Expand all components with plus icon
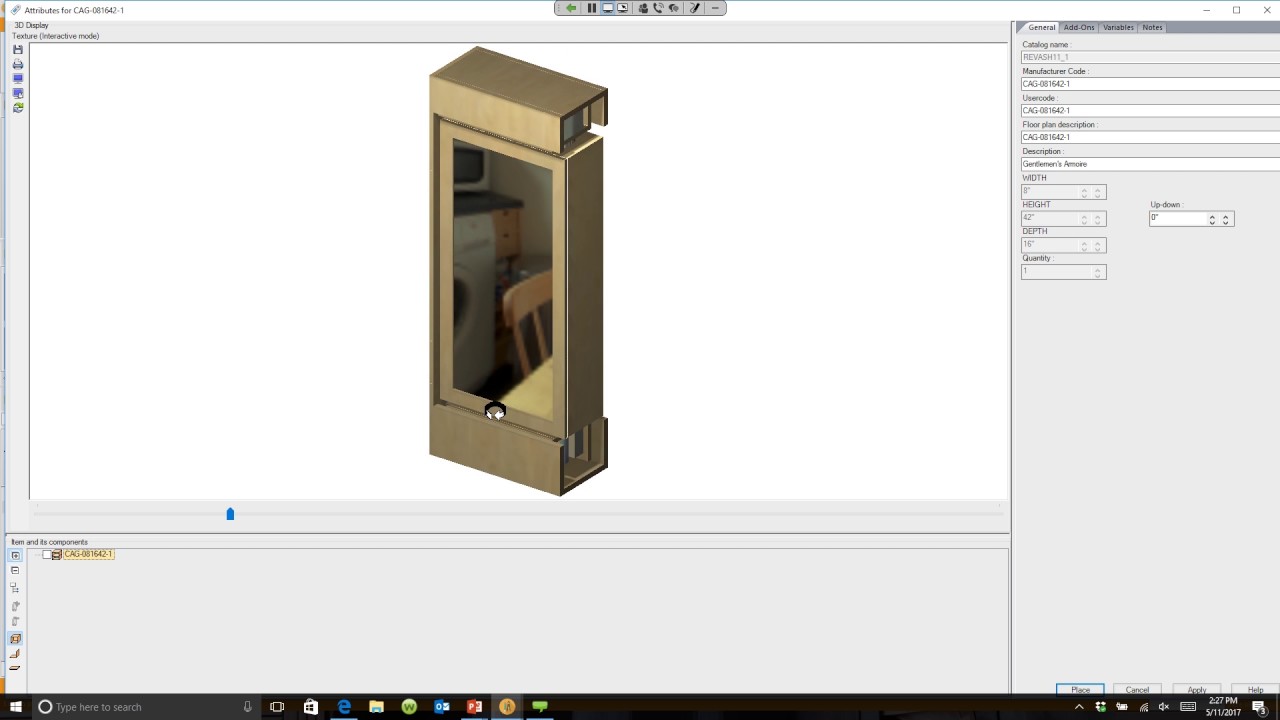1280x720 pixels. coord(15,555)
